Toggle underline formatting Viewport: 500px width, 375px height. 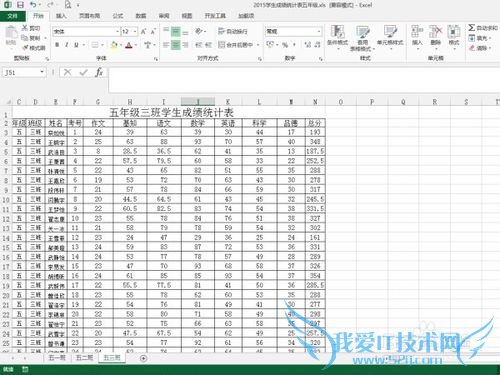tap(76, 45)
